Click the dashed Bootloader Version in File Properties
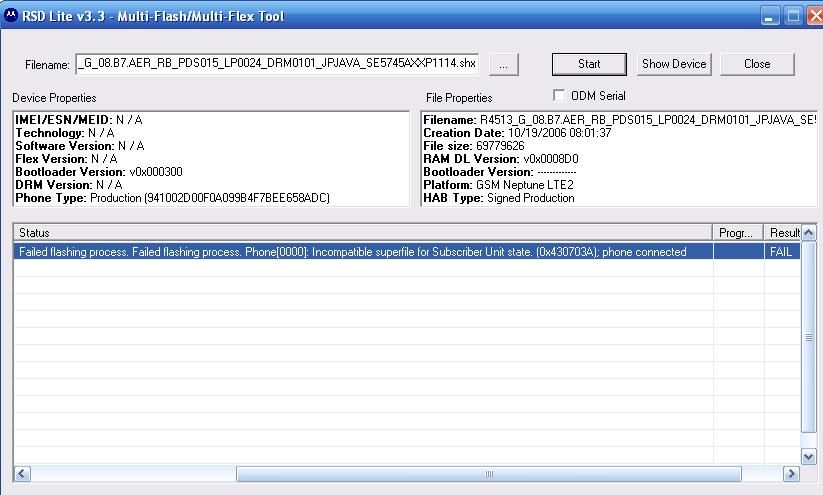The image size is (823, 495). coord(500,172)
